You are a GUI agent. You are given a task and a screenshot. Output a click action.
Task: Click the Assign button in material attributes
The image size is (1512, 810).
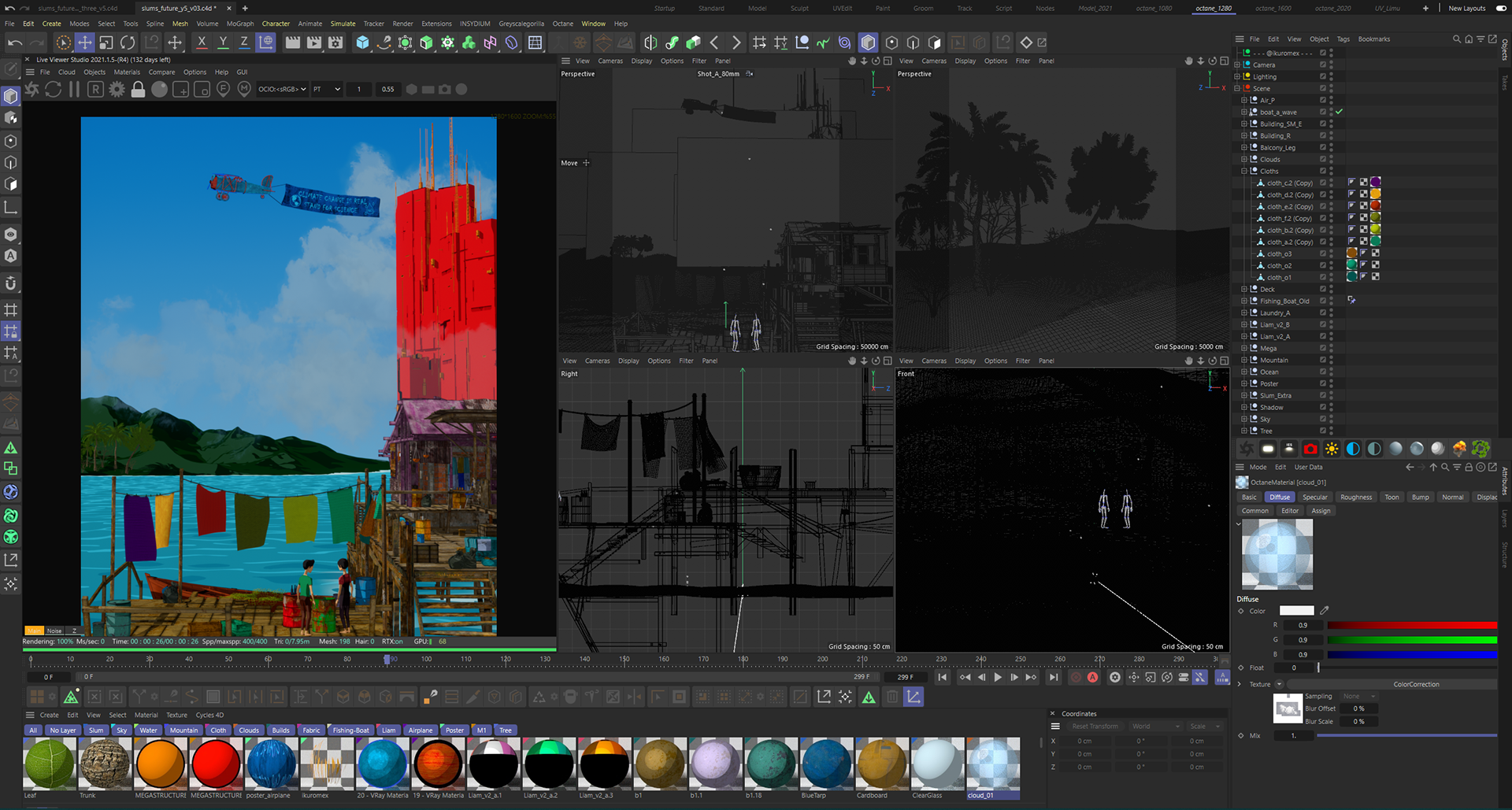[x=1321, y=511]
